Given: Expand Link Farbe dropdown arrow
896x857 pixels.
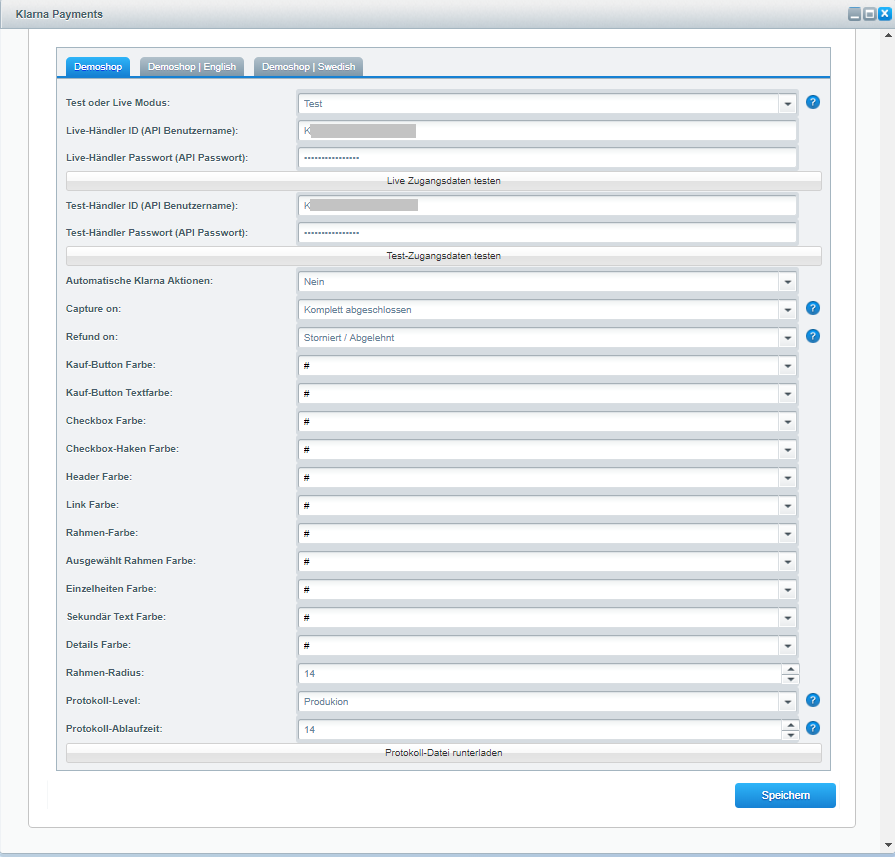Looking at the screenshot, I should [787, 506].
